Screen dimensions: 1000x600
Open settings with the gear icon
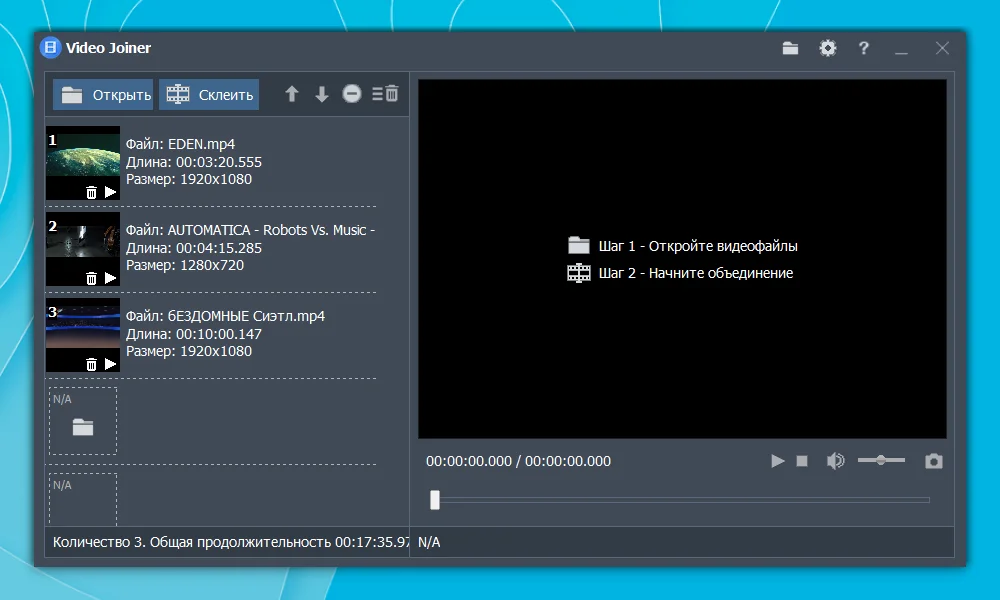[828, 48]
